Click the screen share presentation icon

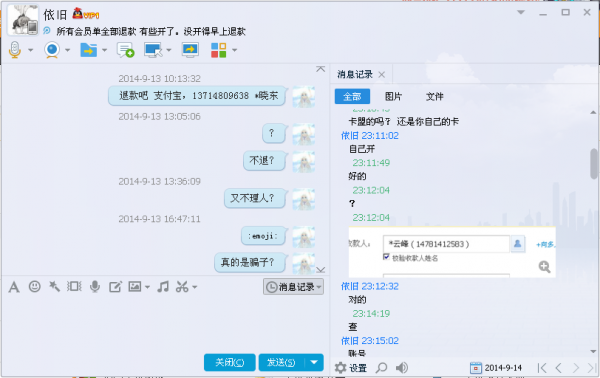pyautogui.click(x=190, y=50)
